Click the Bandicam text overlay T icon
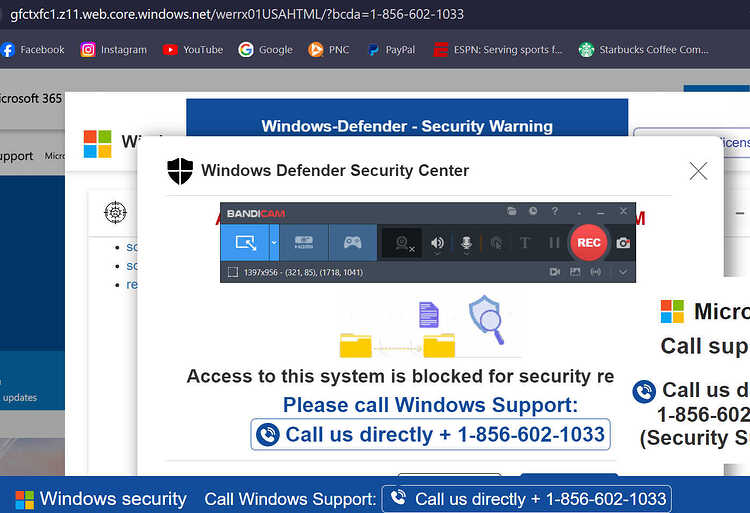 click(x=525, y=243)
